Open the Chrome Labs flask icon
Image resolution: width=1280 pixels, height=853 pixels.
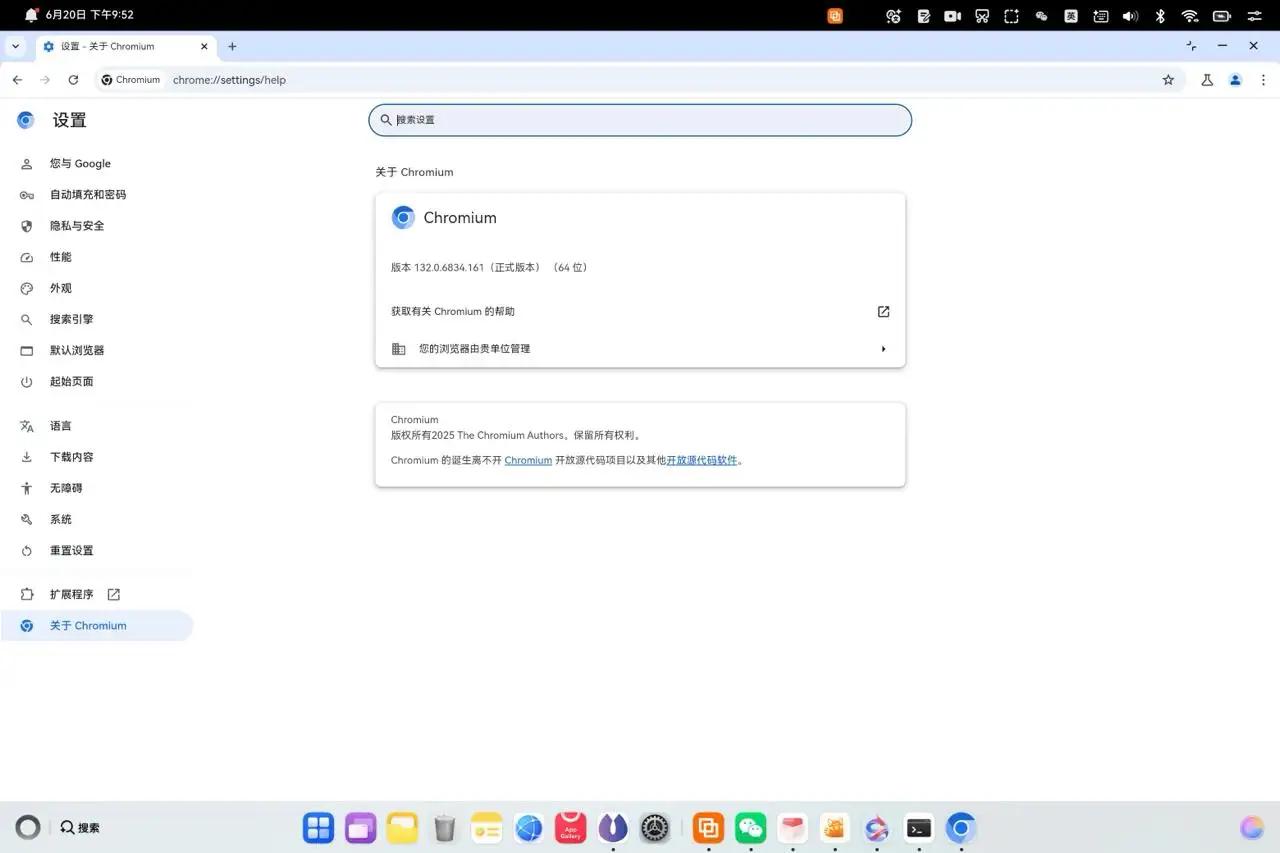click(1207, 80)
